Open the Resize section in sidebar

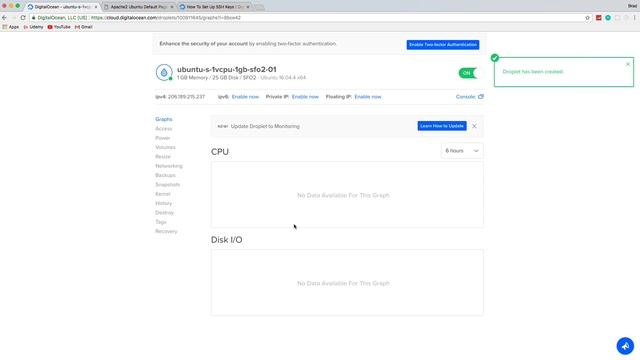tap(163, 157)
